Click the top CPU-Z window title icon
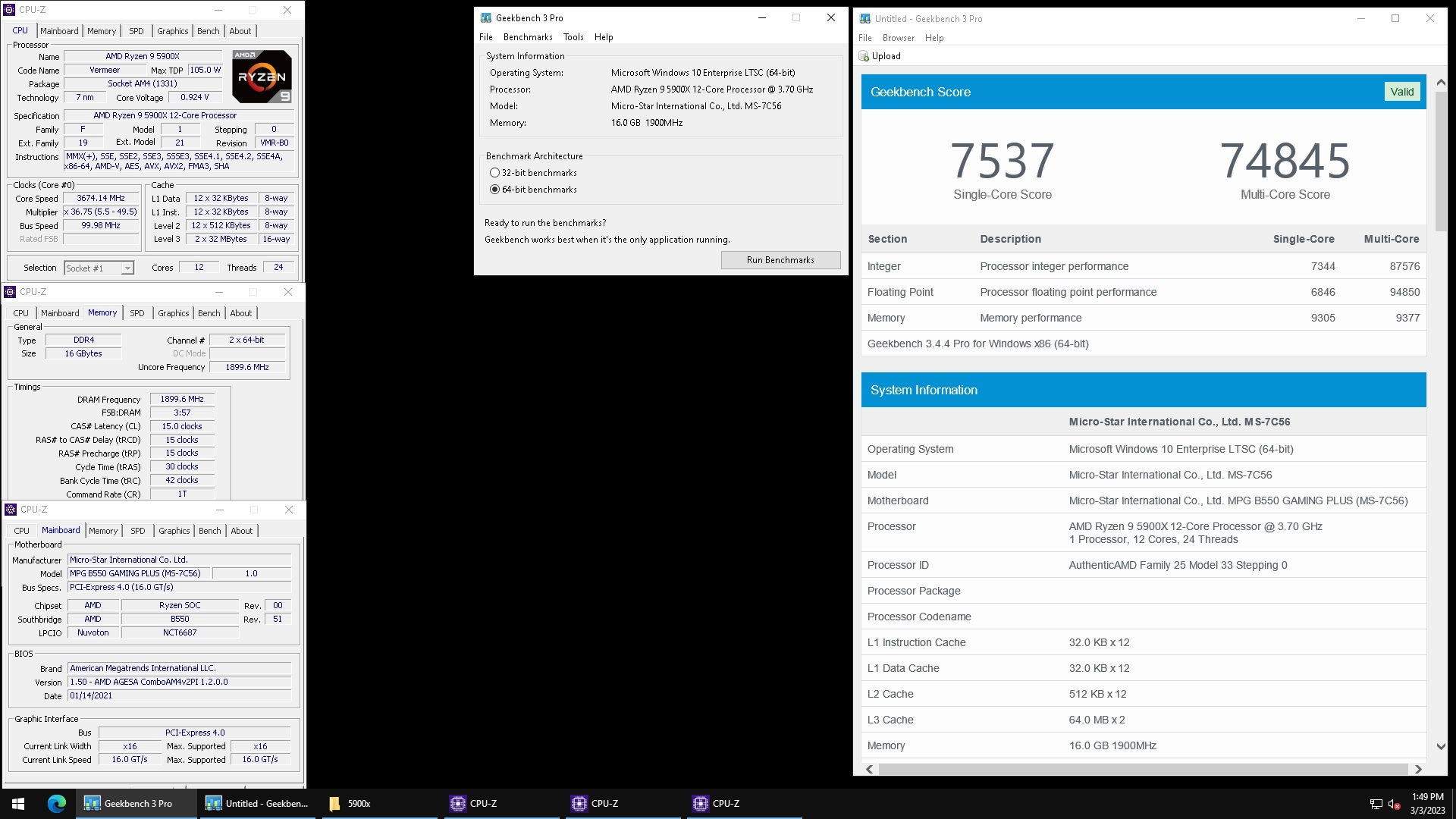 pos(9,10)
